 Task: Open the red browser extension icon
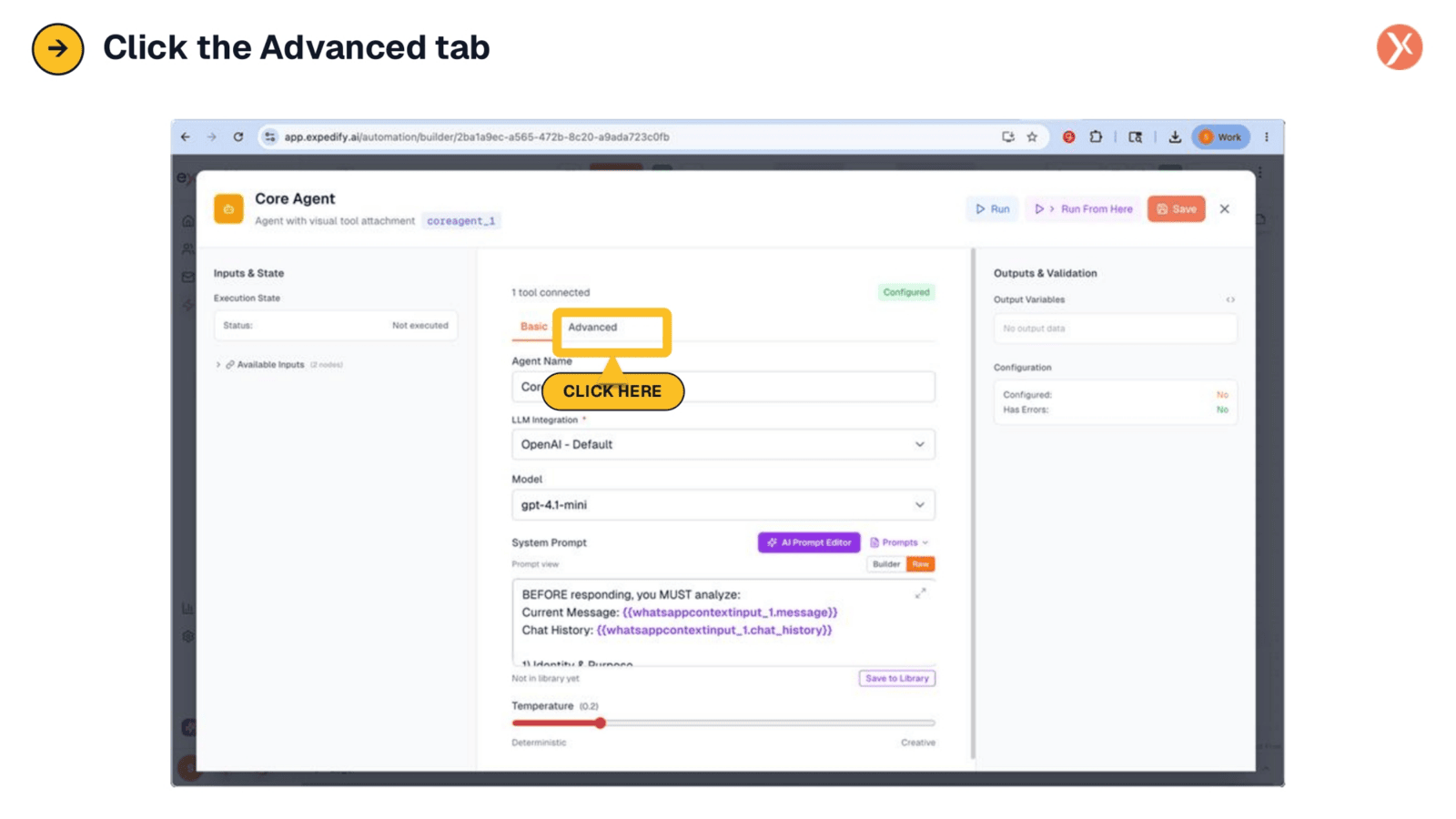coord(1069,136)
